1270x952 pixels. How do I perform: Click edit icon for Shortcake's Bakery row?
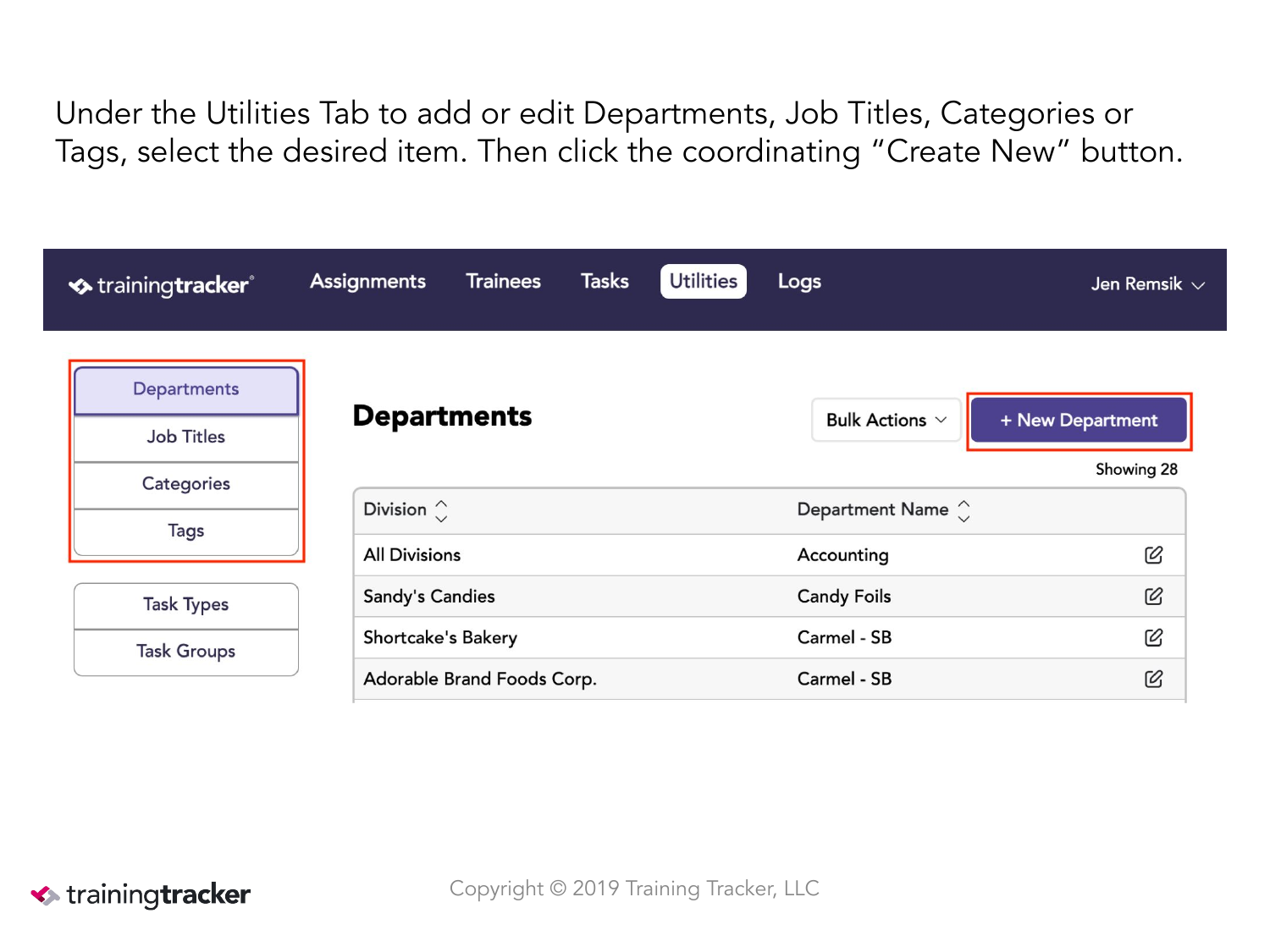1153,637
